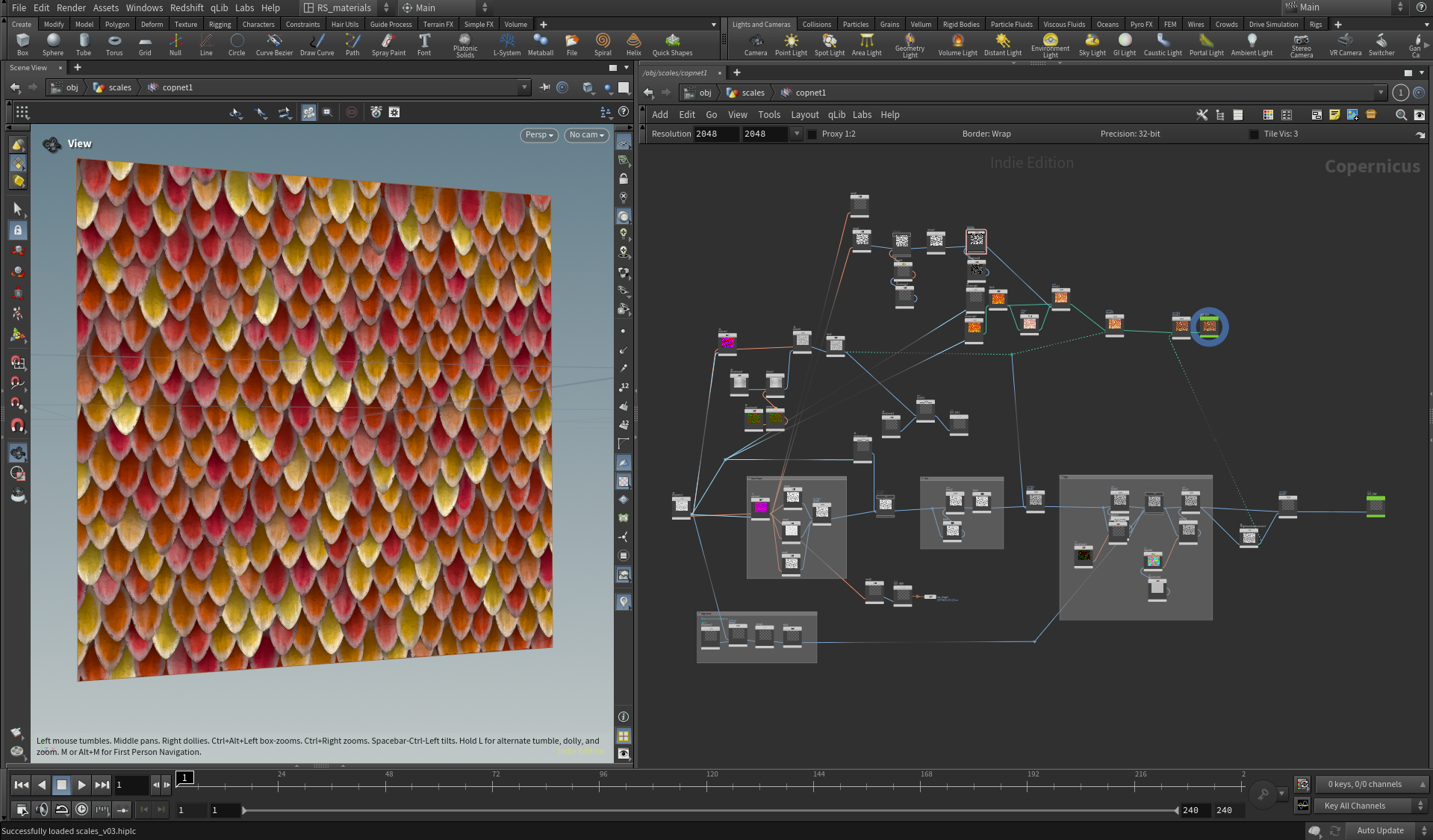
Task: Select the highlighted output node in network
Action: (1209, 327)
